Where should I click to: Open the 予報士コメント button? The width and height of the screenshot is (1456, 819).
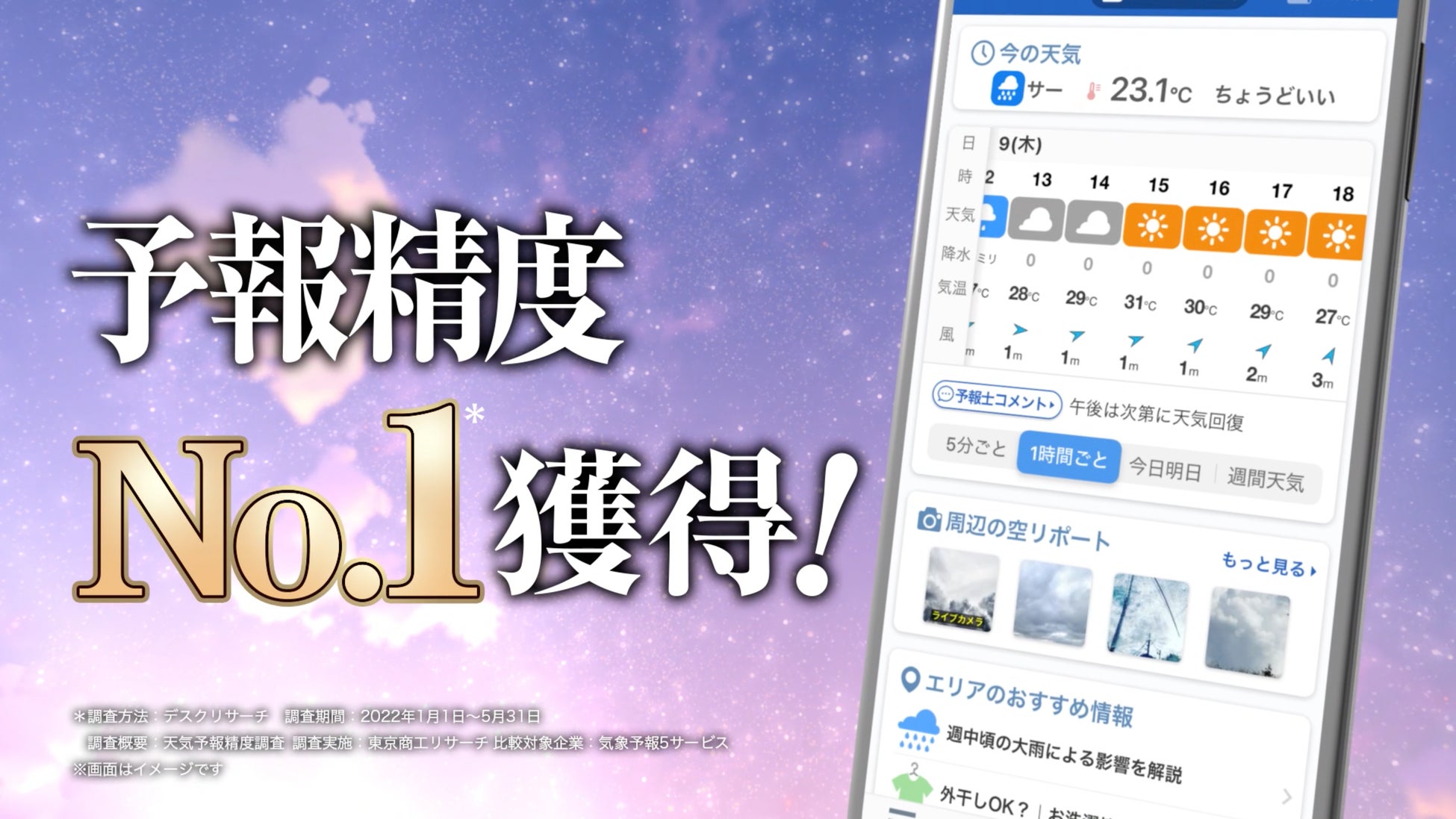click(996, 399)
